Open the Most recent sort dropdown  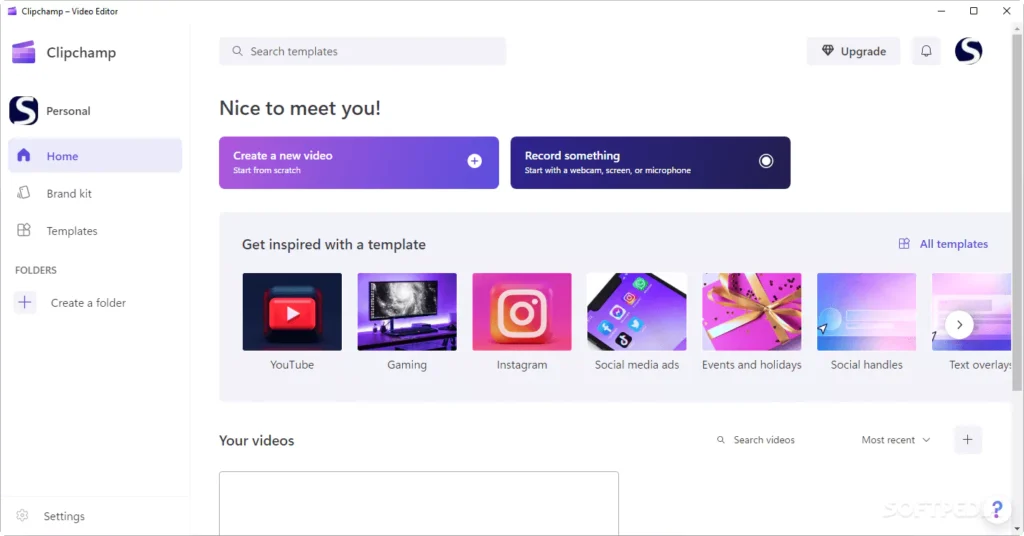pyautogui.click(x=895, y=440)
